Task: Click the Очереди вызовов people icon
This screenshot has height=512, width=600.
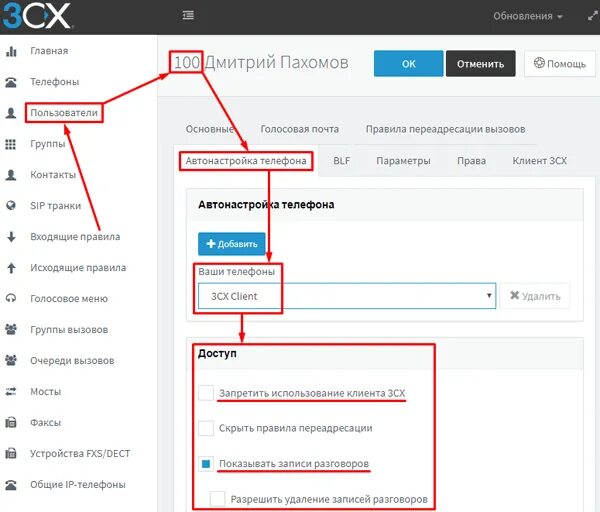Action: pos(11,360)
